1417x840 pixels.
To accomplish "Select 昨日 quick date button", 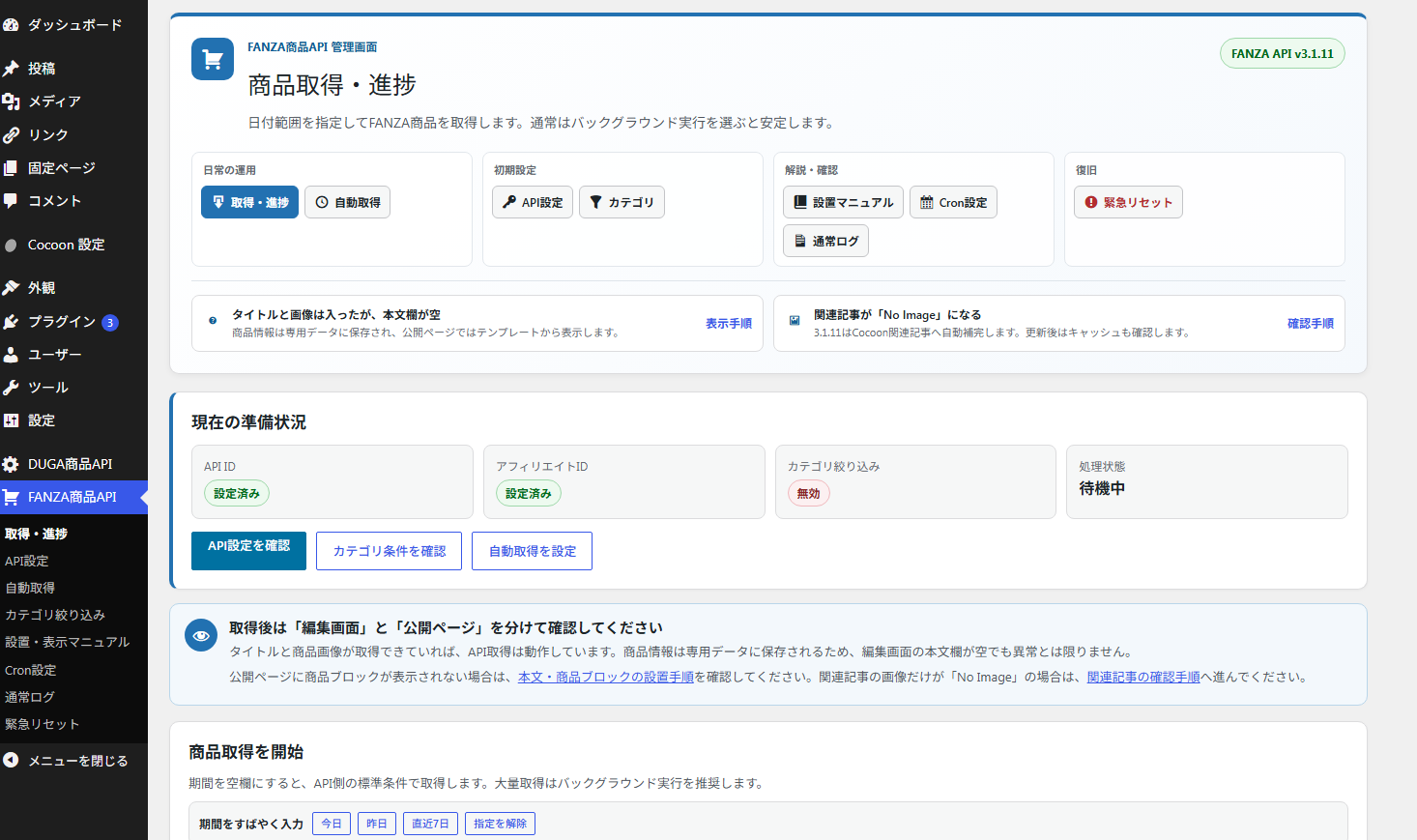I will click(377, 824).
